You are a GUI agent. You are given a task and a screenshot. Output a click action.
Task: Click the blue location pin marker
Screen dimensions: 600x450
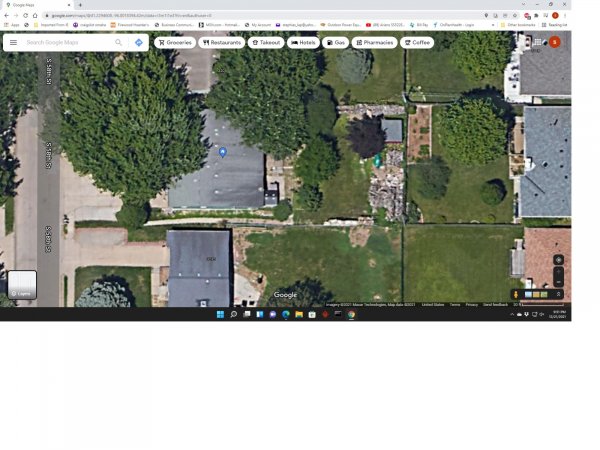tap(222, 151)
